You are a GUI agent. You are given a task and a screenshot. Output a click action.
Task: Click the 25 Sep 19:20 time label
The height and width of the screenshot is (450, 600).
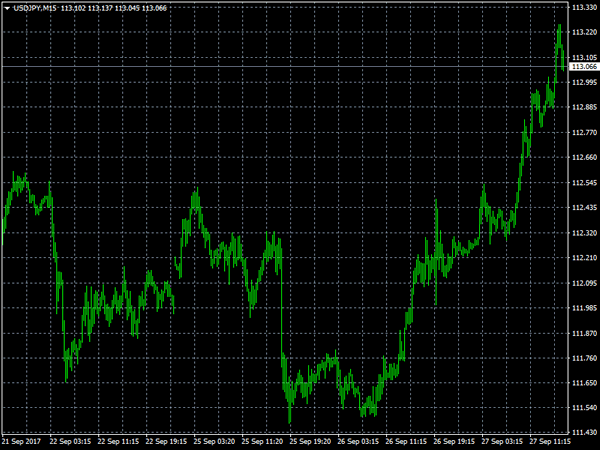310,441
